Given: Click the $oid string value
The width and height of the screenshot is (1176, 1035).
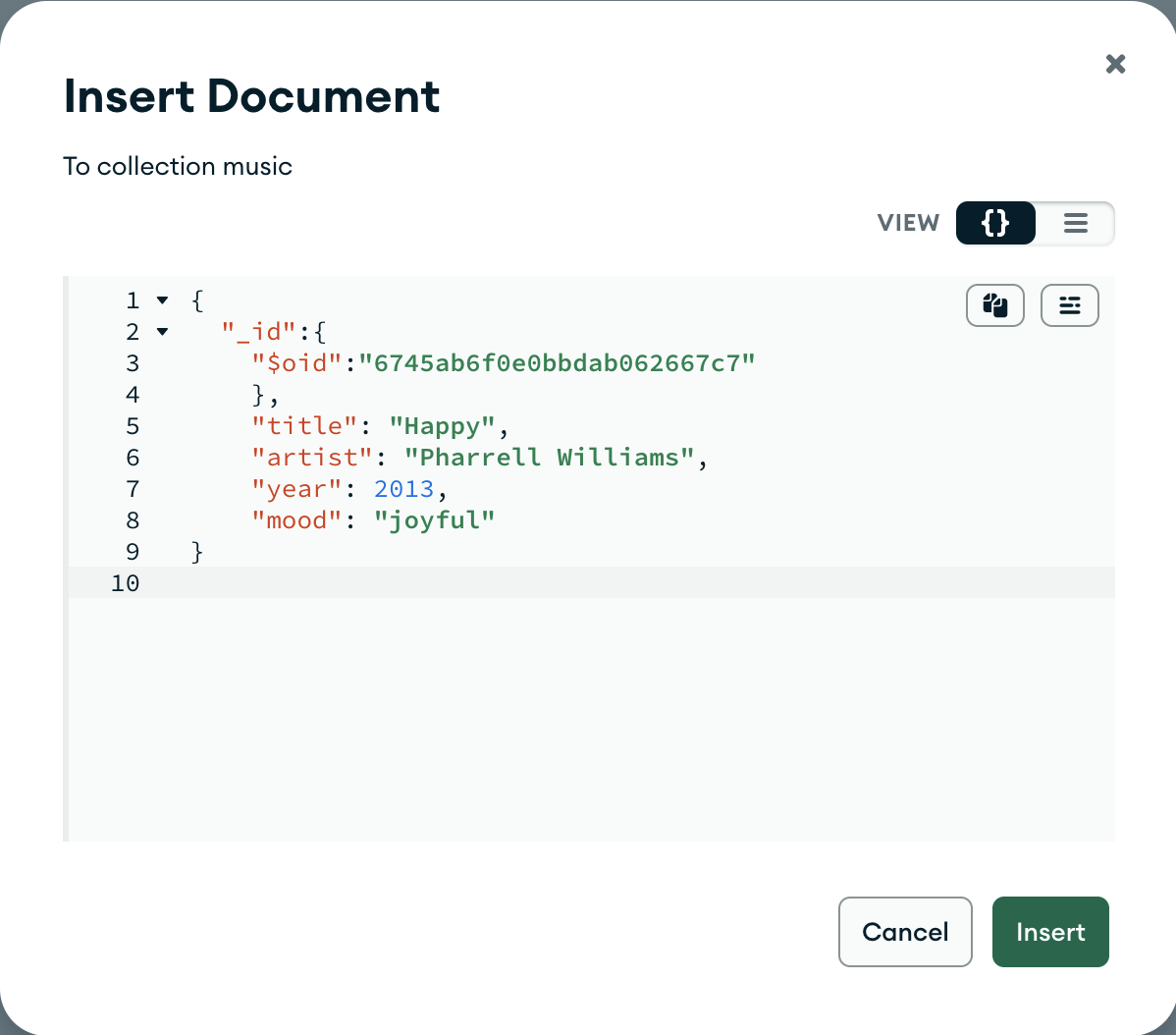Looking at the screenshot, I should pos(560,363).
